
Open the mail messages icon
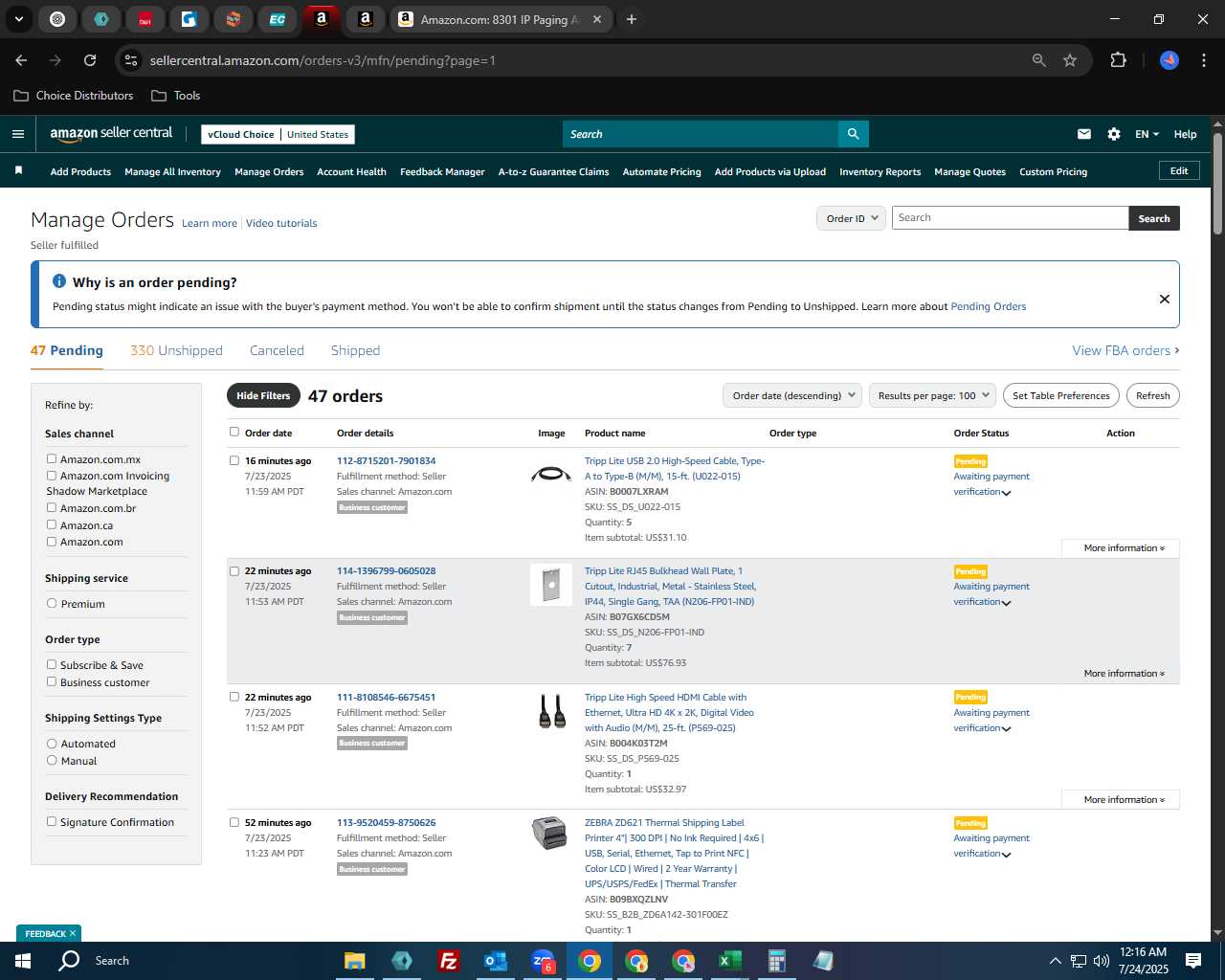pyautogui.click(x=1084, y=134)
